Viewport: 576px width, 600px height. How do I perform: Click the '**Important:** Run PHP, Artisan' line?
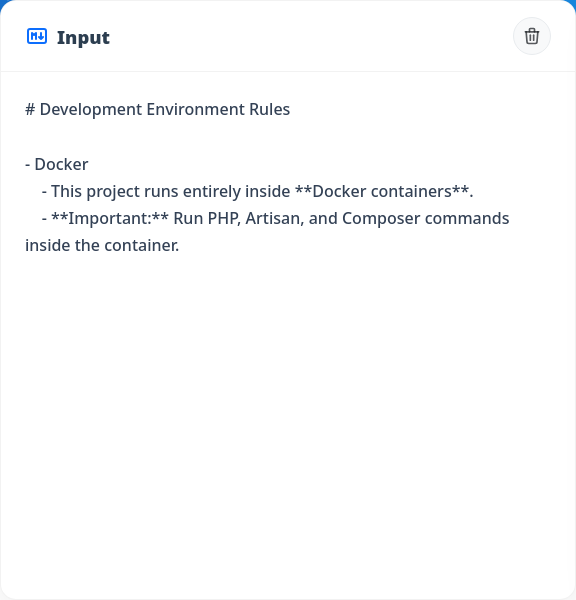coord(275,218)
